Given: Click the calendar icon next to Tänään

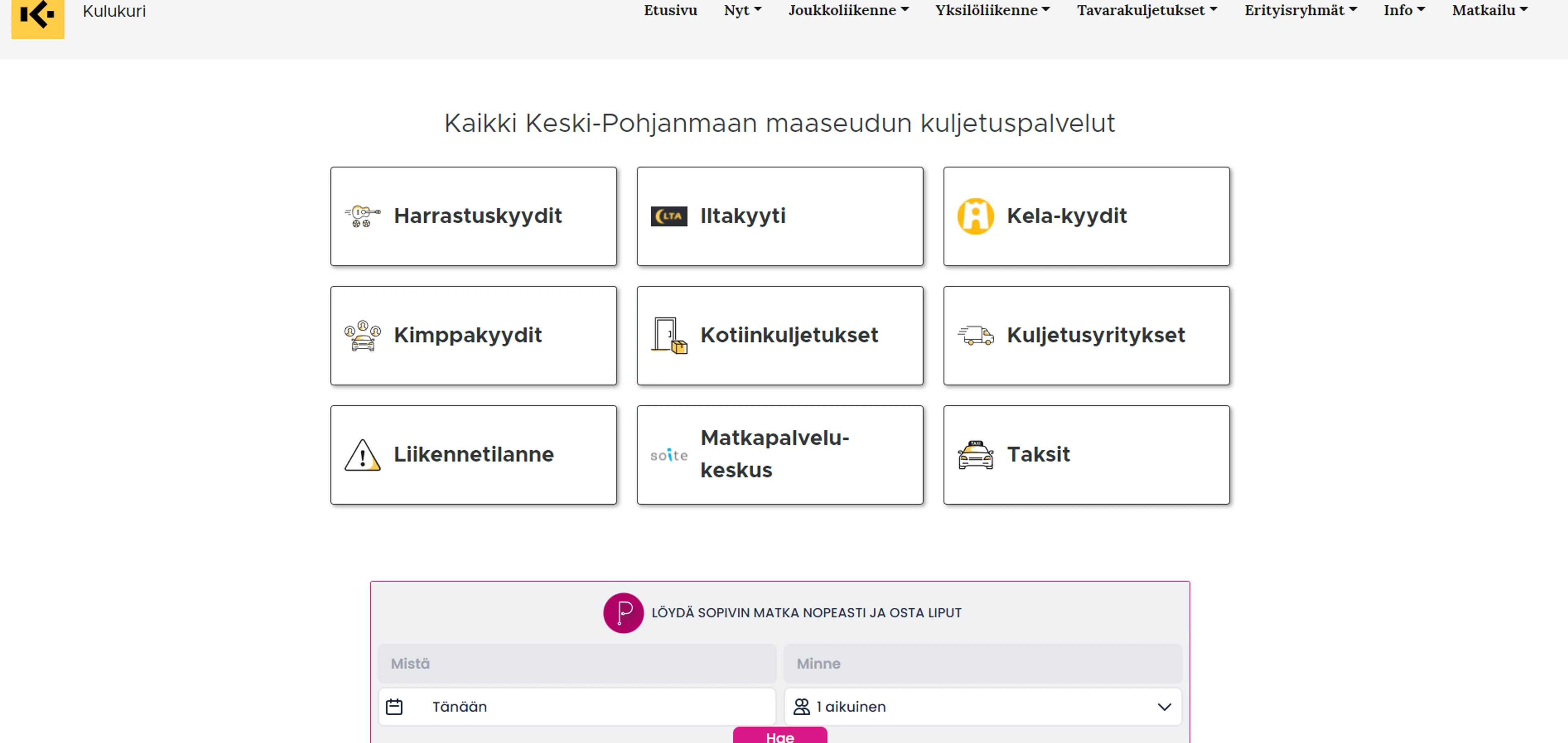Looking at the screenshot, I should click(394, 707).
